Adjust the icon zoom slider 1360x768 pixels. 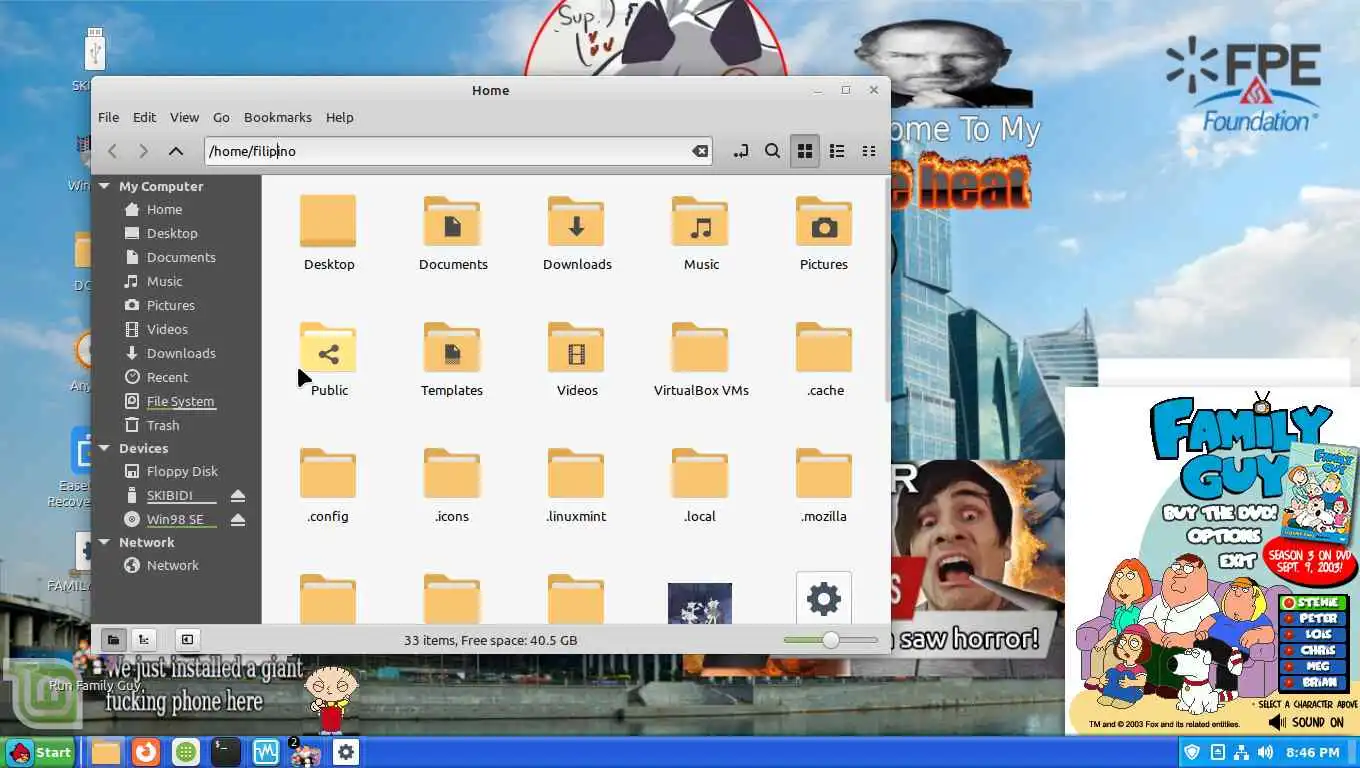pyautogui.click(x=830, y=640)
